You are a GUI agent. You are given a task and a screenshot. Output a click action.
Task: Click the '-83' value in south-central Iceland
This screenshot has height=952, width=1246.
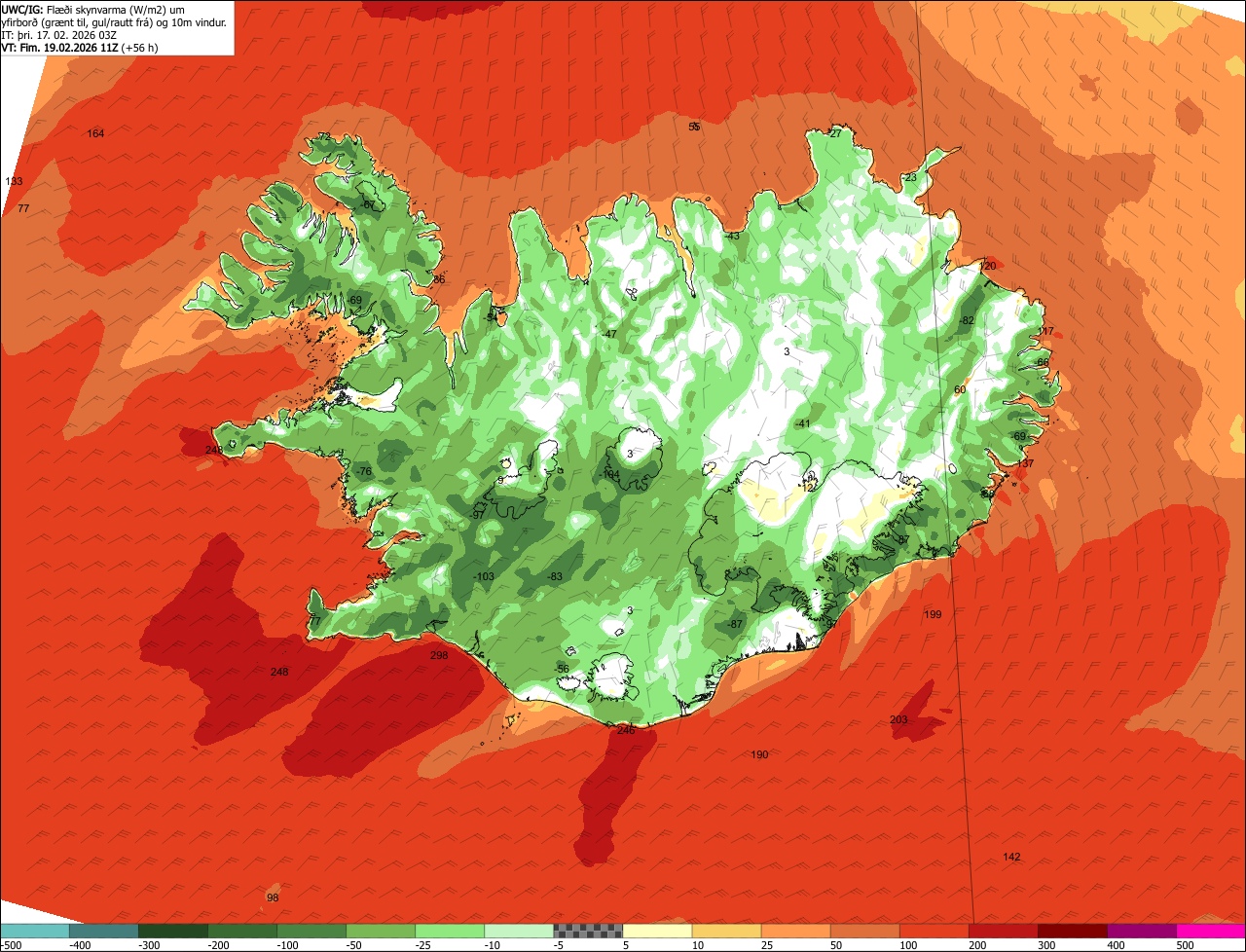pos(555,576)
